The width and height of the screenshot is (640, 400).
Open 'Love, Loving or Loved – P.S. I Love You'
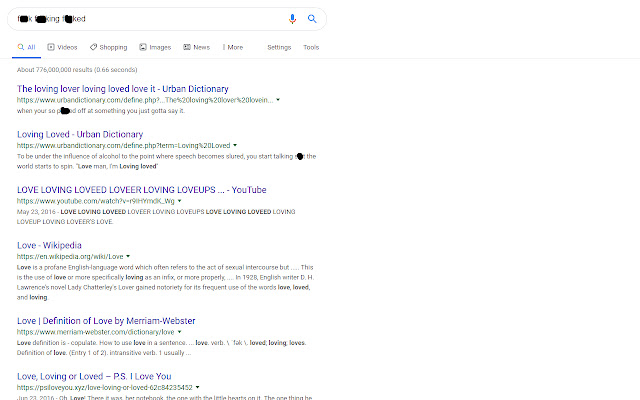tap(94, 376)
